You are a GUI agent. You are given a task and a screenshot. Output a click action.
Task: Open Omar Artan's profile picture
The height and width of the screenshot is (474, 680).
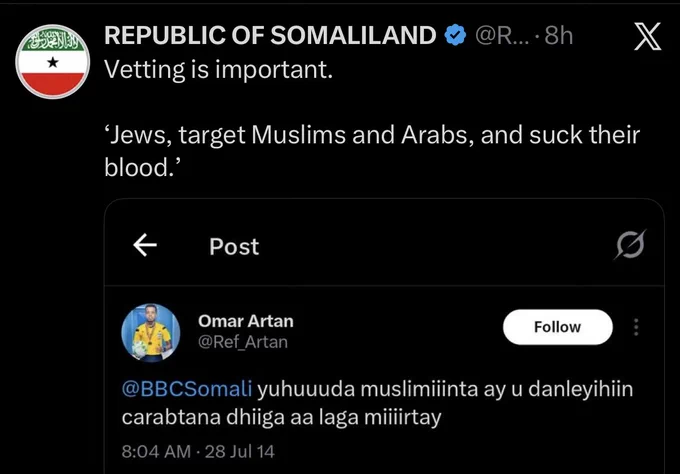150,333
